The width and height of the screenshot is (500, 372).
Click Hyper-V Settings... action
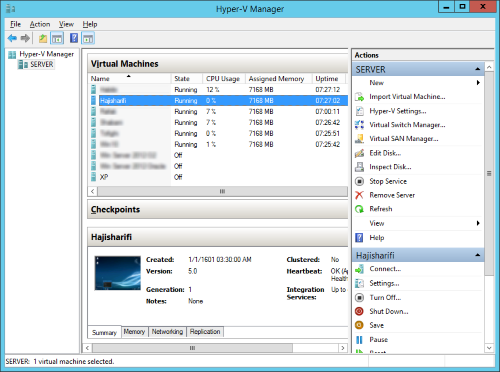coord(398,111)
